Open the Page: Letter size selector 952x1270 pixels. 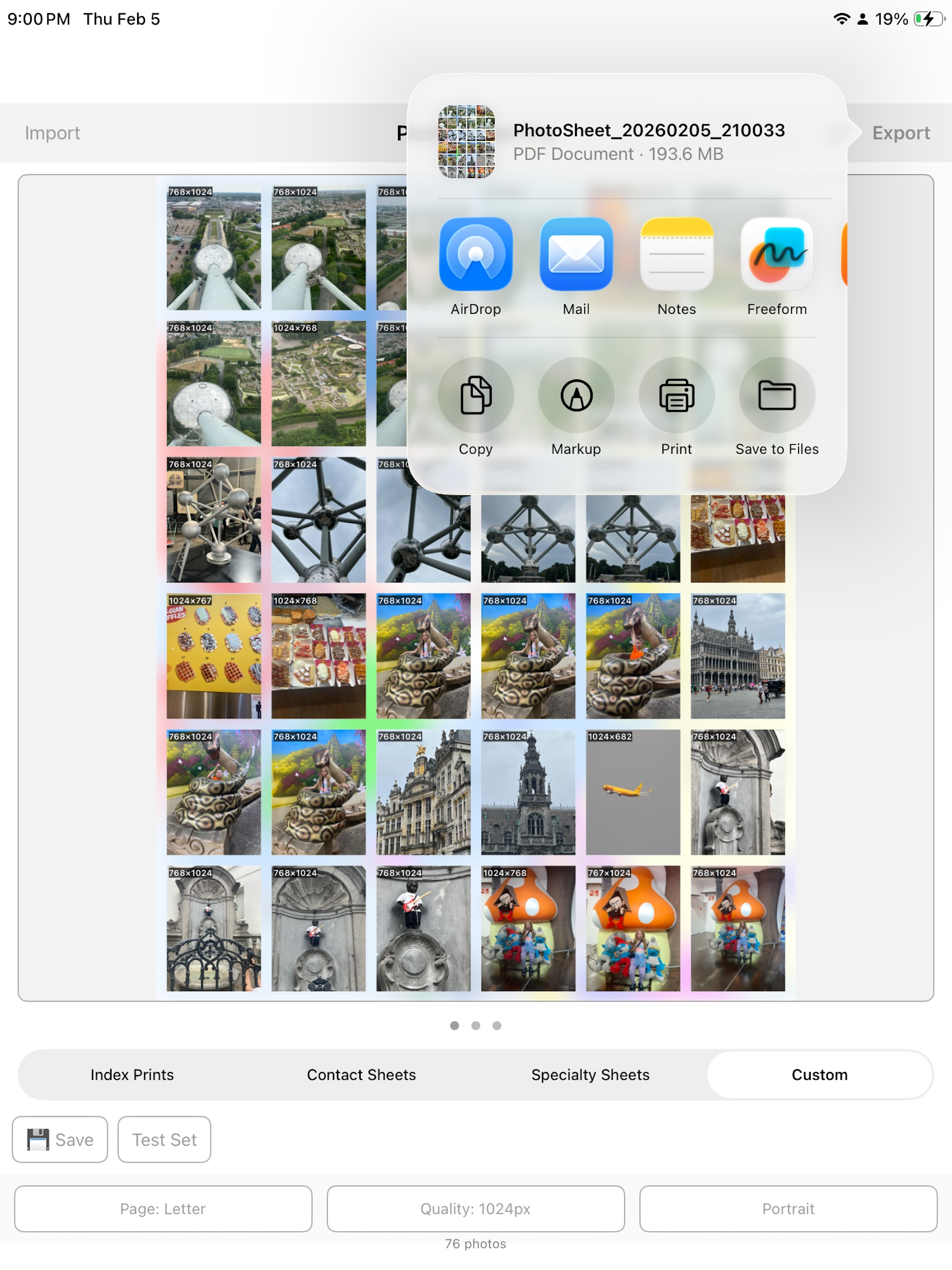(163, 1209)
